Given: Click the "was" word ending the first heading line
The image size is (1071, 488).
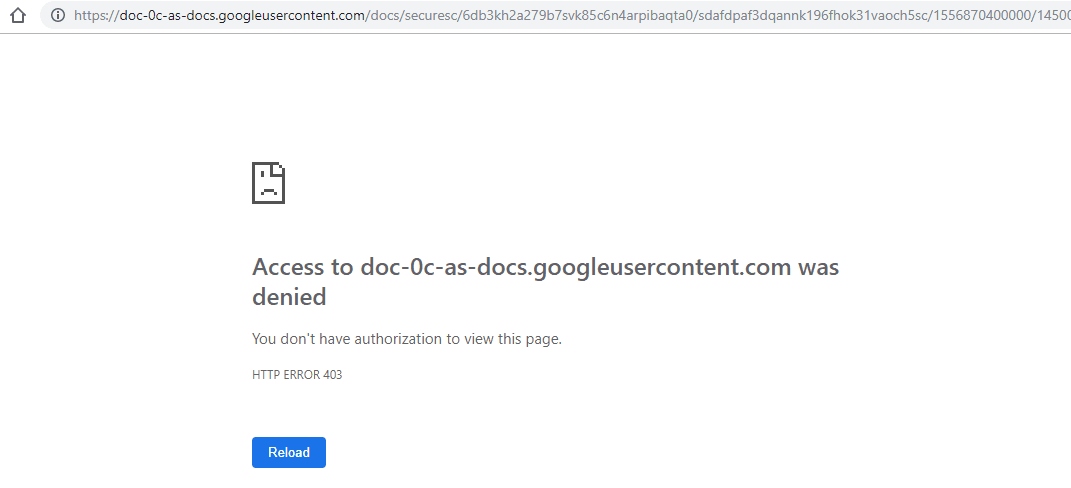Looking at the screenshot, I should [818, 267].
